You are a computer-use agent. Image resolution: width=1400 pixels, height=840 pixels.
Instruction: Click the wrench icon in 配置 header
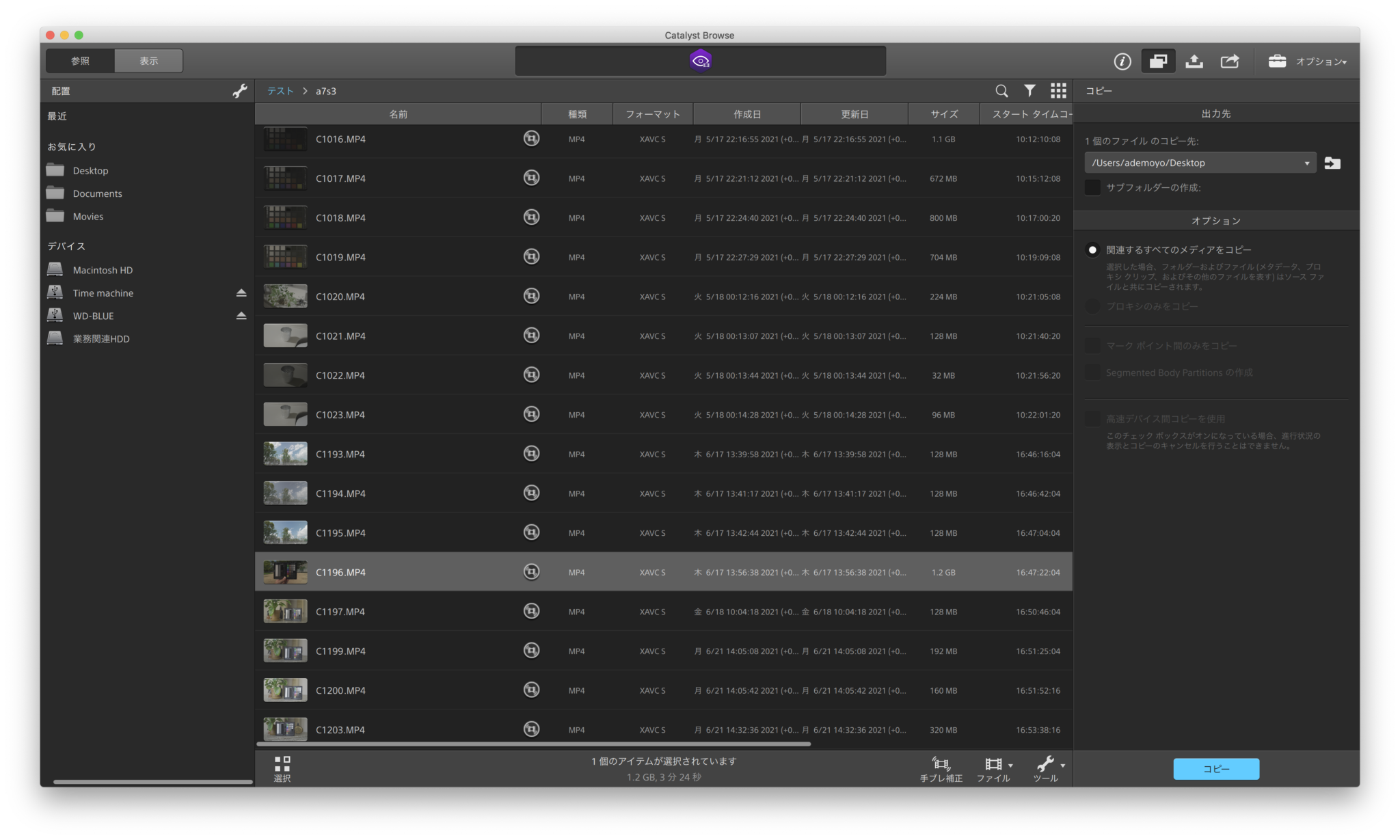(x=239, y=91)
